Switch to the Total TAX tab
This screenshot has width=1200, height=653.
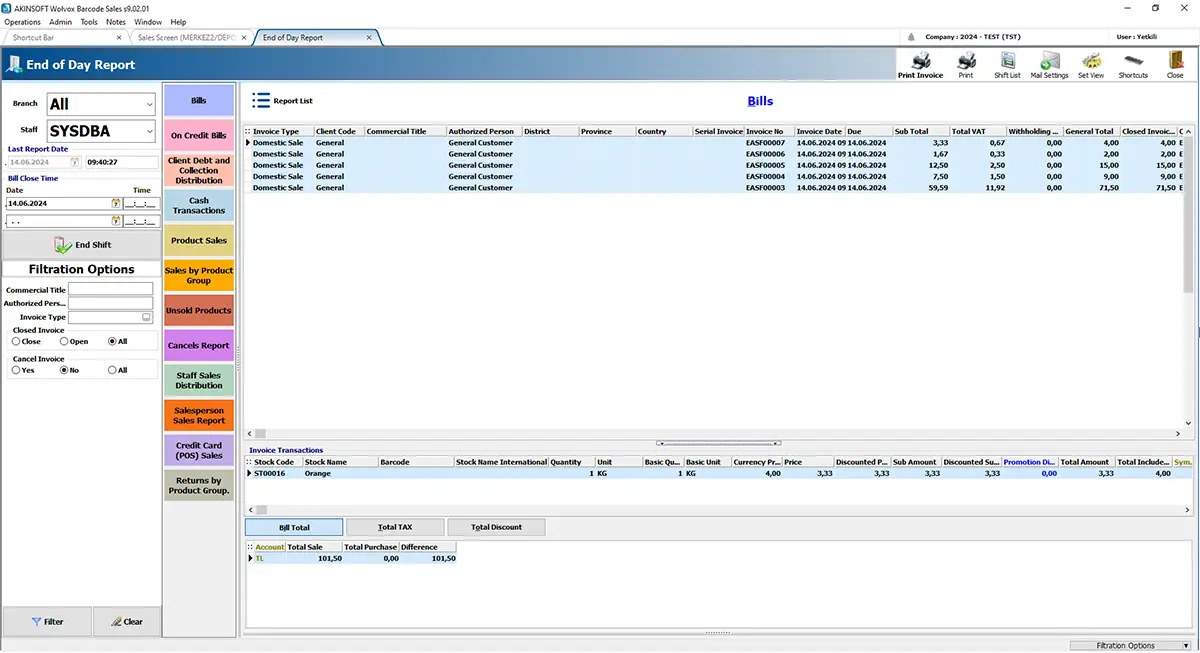(395, 527)
